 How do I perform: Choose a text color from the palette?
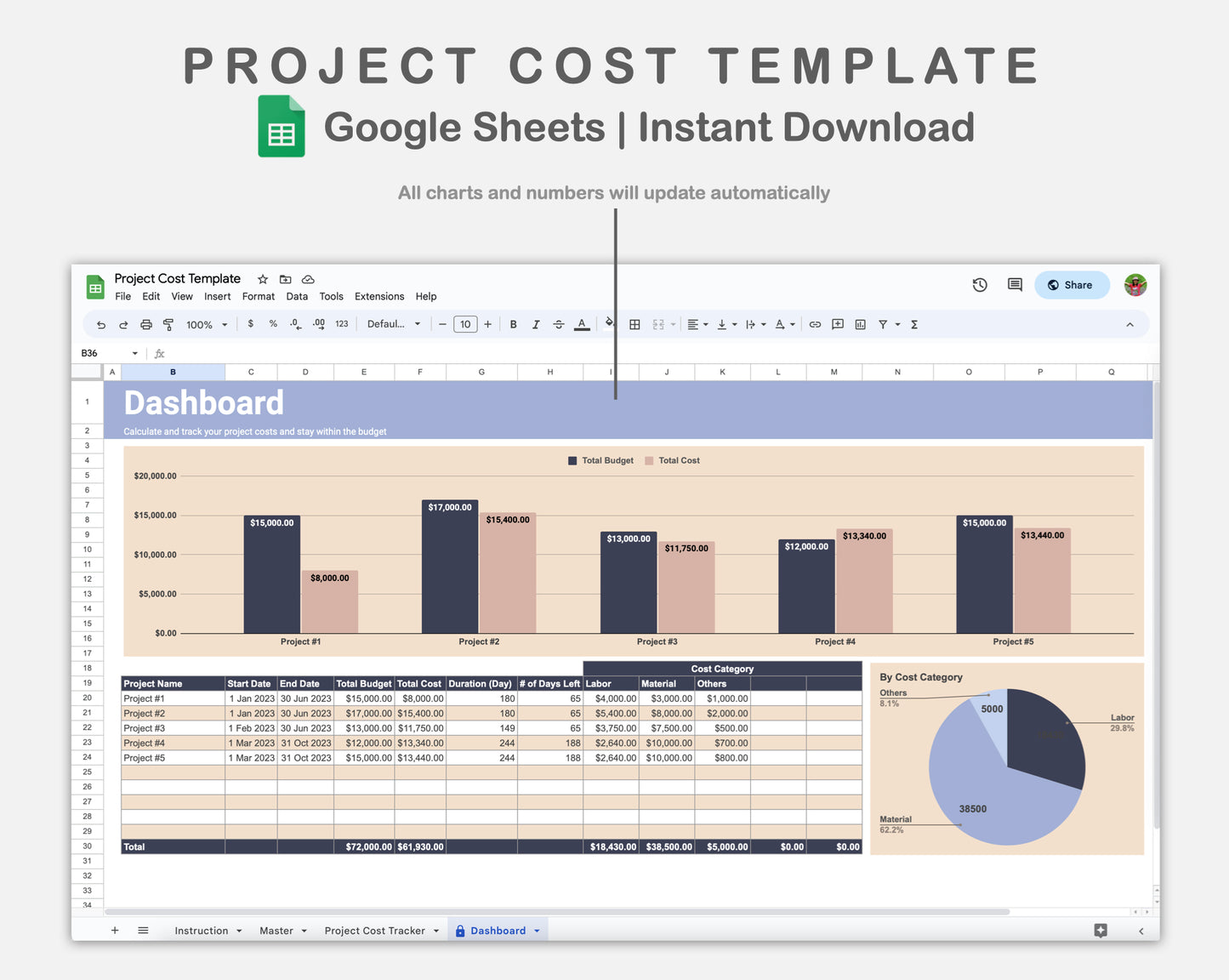582,324
